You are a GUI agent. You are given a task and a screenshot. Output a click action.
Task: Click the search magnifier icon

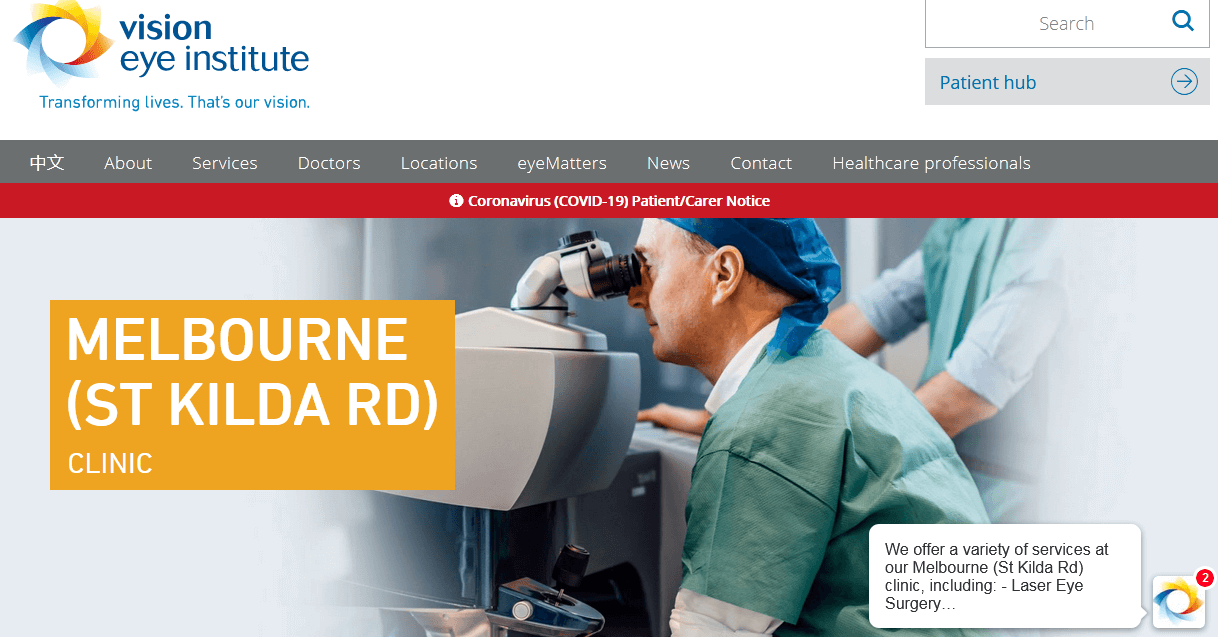1183,21
